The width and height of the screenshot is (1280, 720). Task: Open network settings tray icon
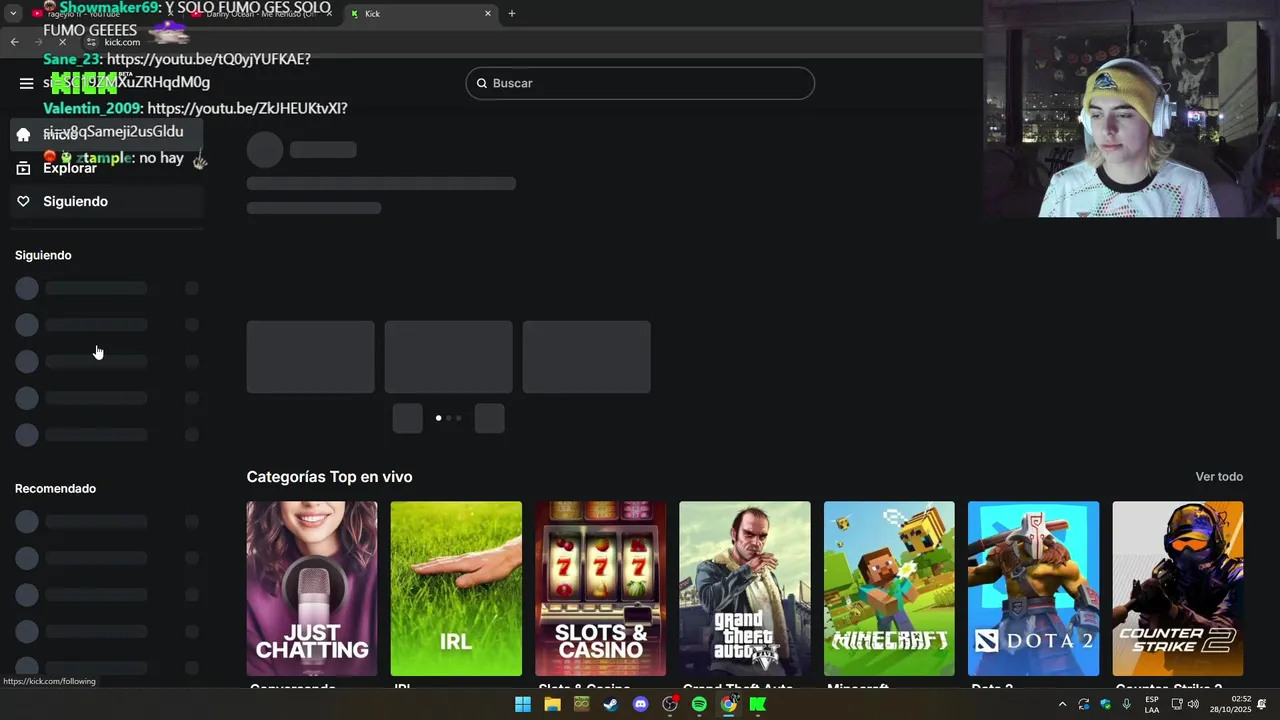click(x=1177, y=704)
